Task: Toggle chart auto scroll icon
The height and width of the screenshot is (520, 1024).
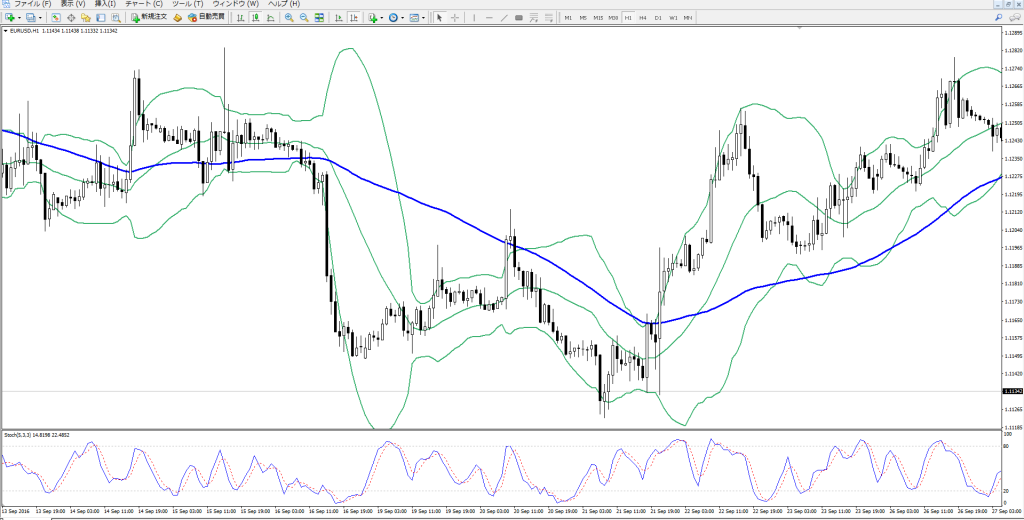Action: pos(338,18)
